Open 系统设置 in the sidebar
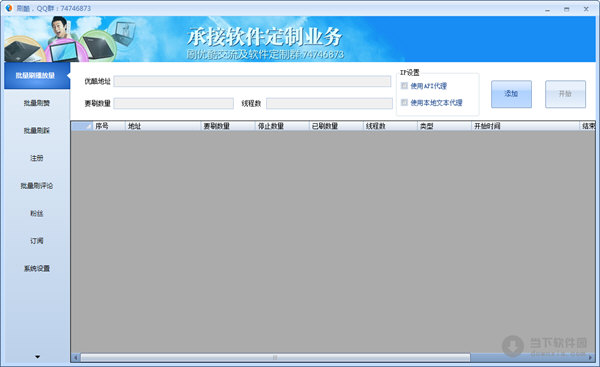 click(37, 268)
